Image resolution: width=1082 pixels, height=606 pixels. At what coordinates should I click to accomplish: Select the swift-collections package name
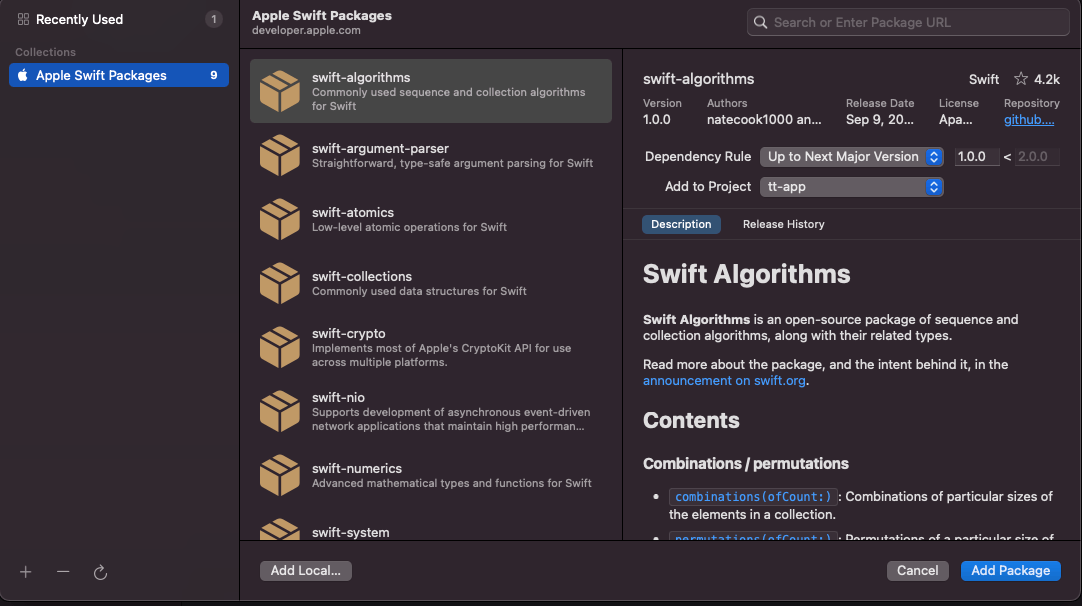click(x=362, y=276)
